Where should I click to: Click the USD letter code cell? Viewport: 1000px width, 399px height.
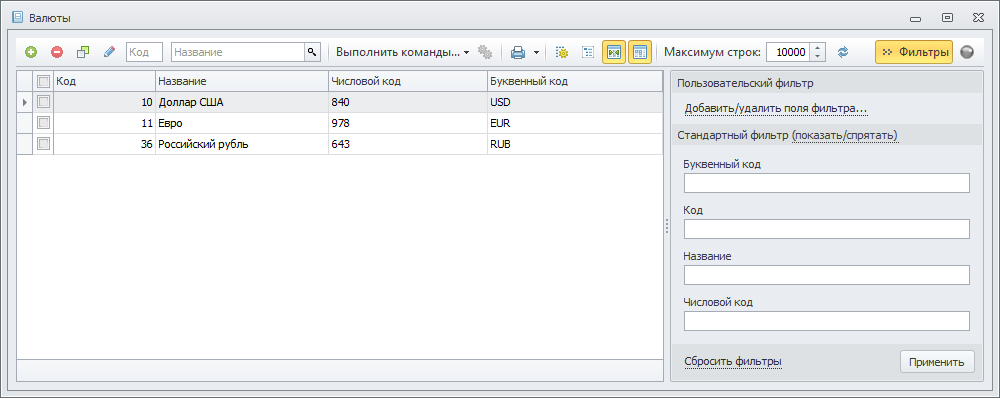pos(575,102)
